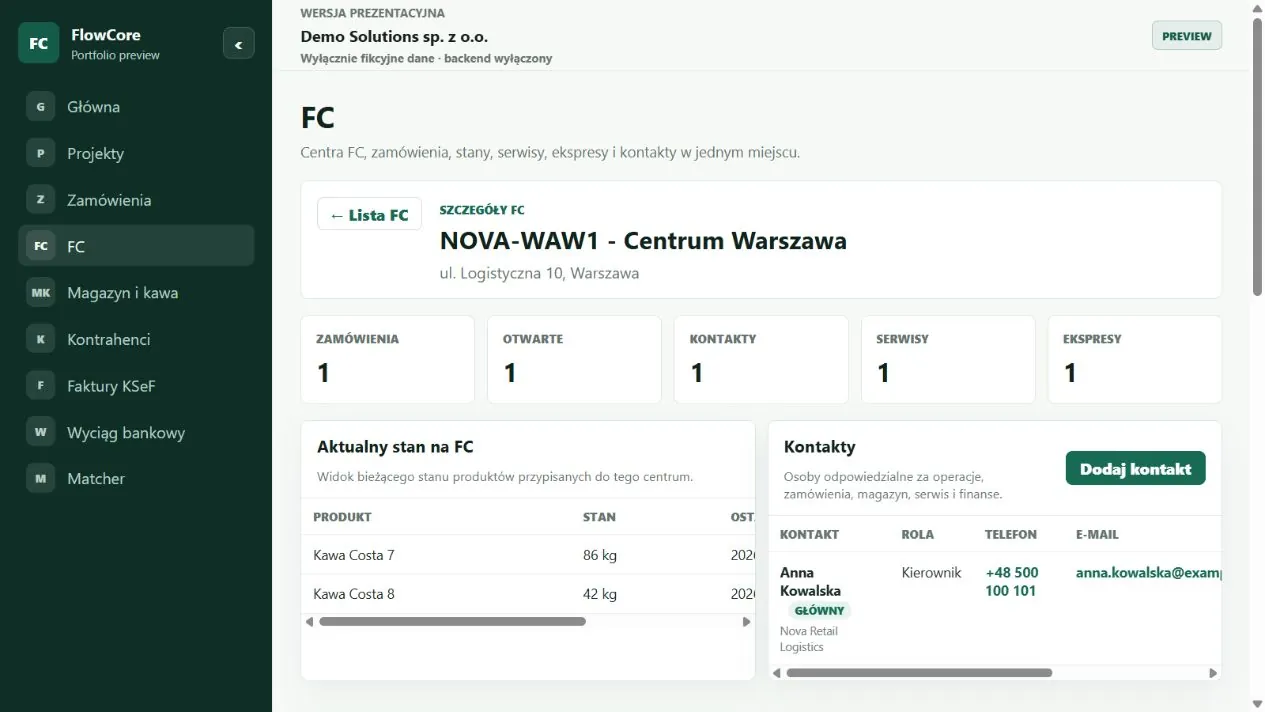Viewport: 1265px width, 712px height.
Task: Open the anna.kowalska e-mail link
Action: pos(1148,573)
